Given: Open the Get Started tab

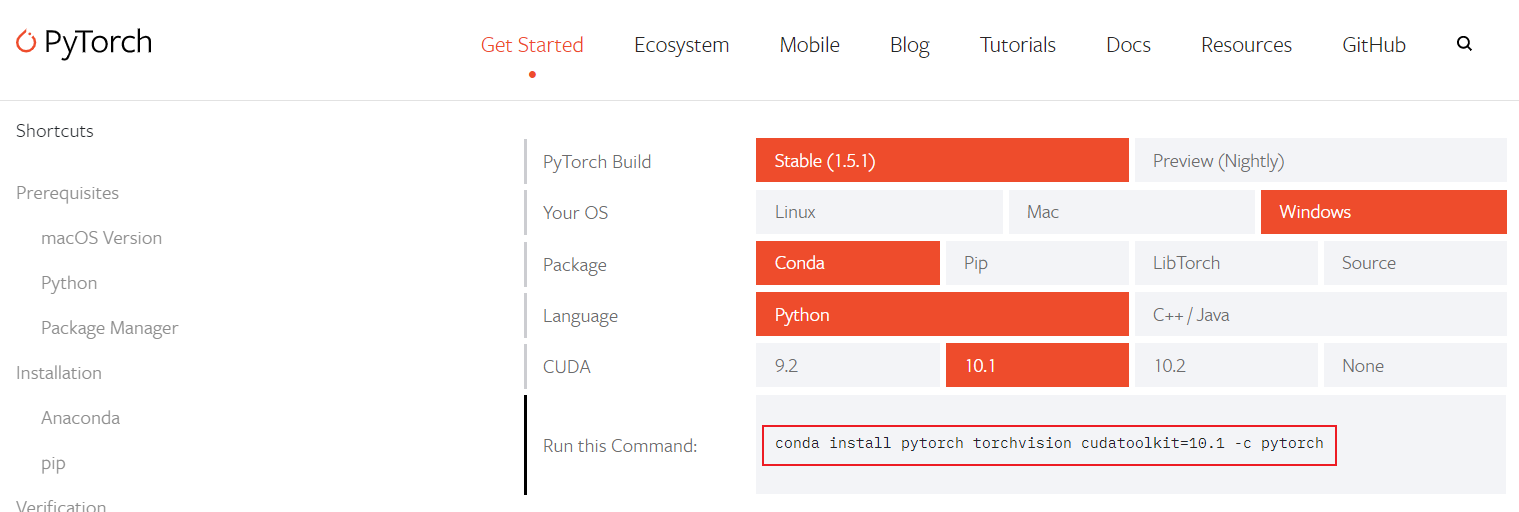Looking at the screenshot, I should click(x=532, y=45).
